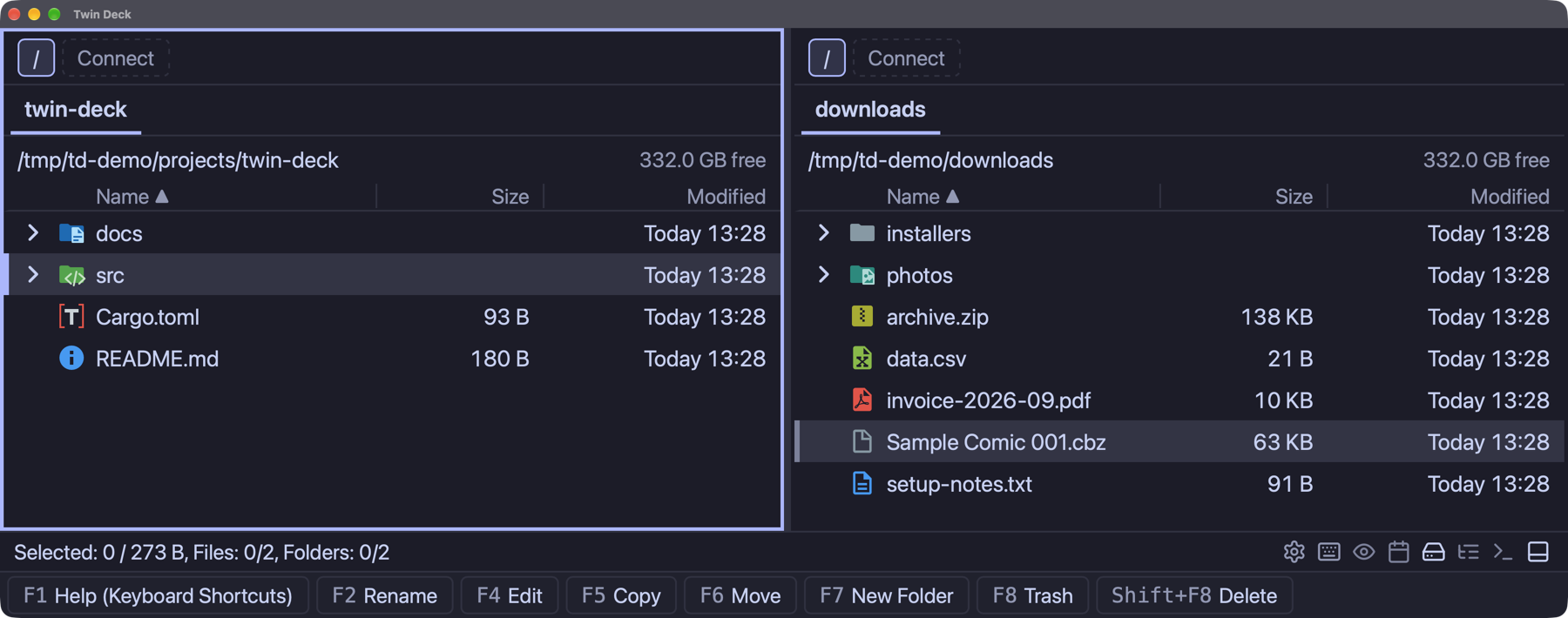The image size is (1568, 618).
Task: Click the setup-notes.txt document icon
Action: tap(862, 483)
